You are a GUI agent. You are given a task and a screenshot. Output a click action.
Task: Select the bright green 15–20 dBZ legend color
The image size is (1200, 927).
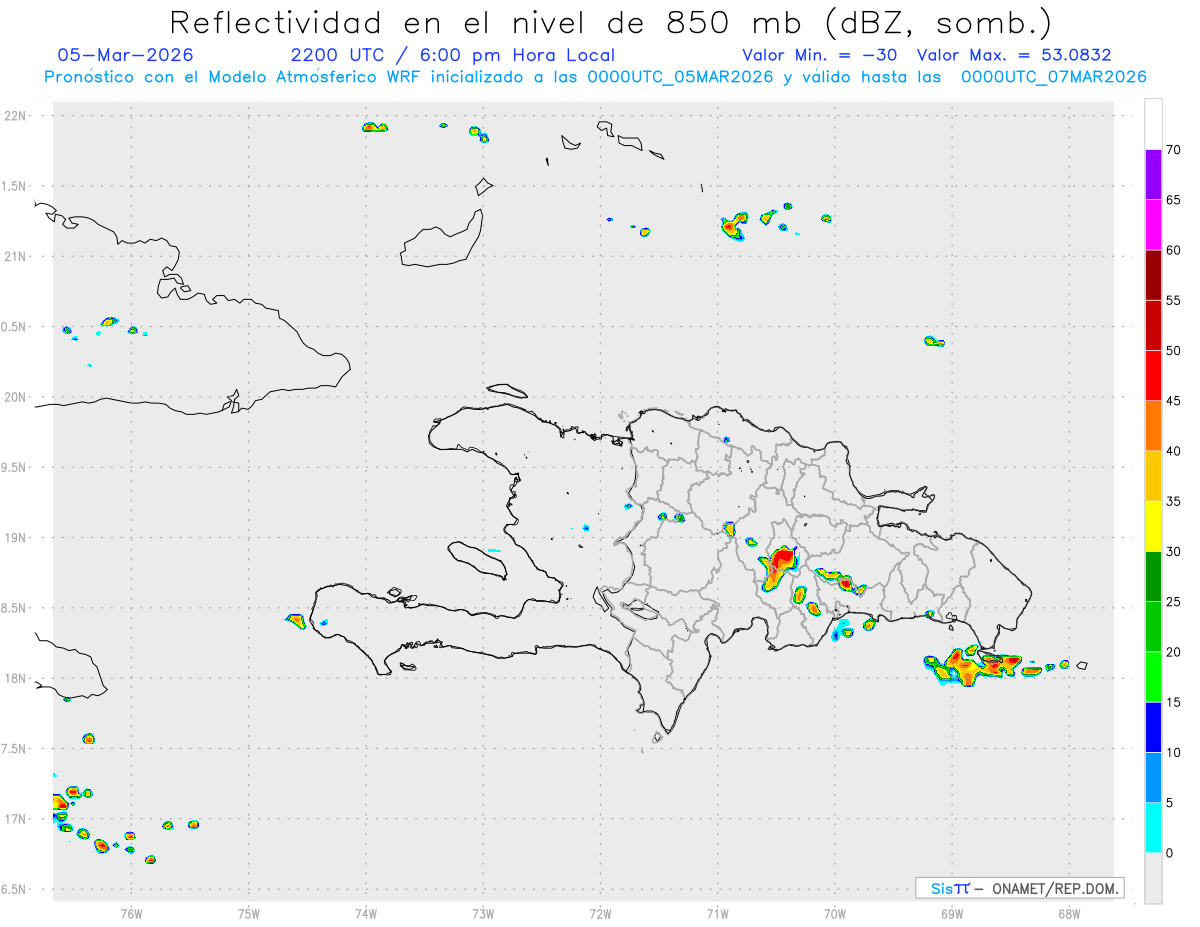(1153, 676)
